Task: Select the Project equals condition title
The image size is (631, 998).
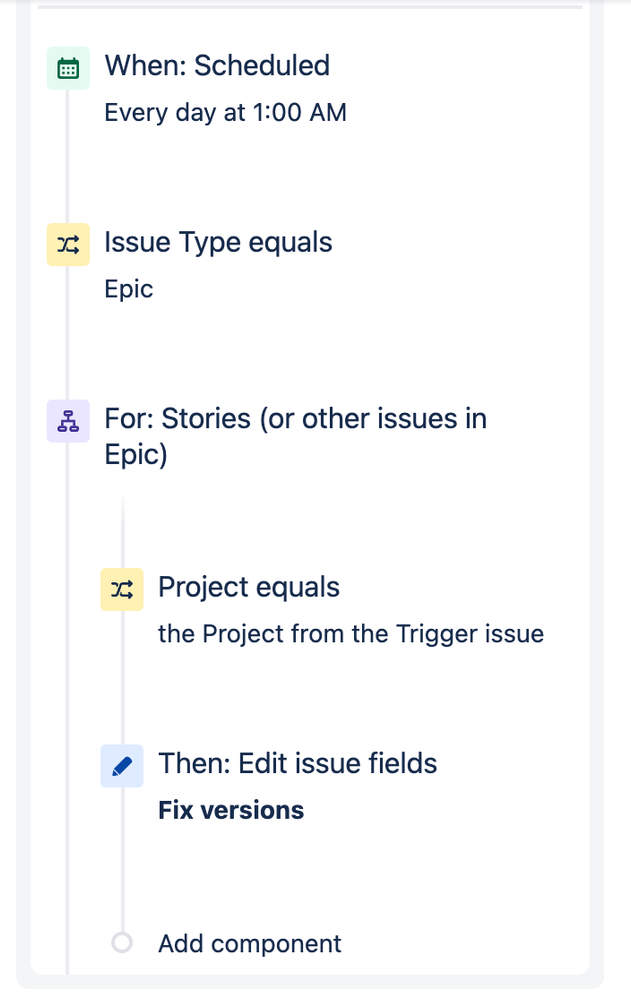Action: 249,587
